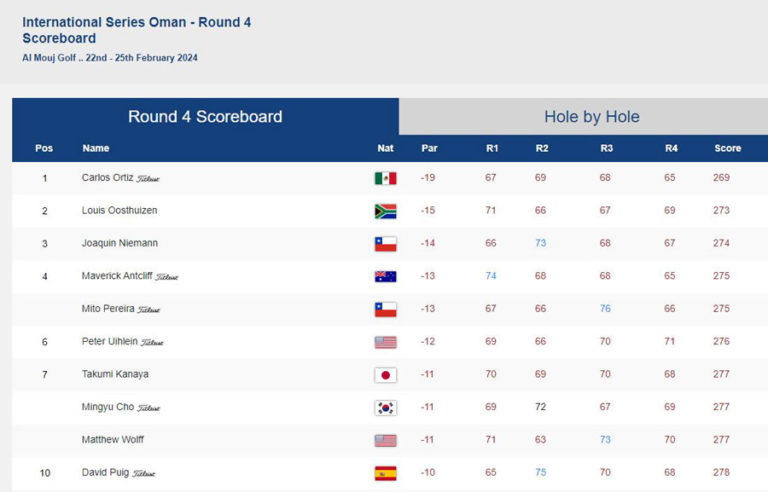This screenshot has width=768, height=492.
Task: Click the Spain flag next to David Puig
Action: (385, 473)
